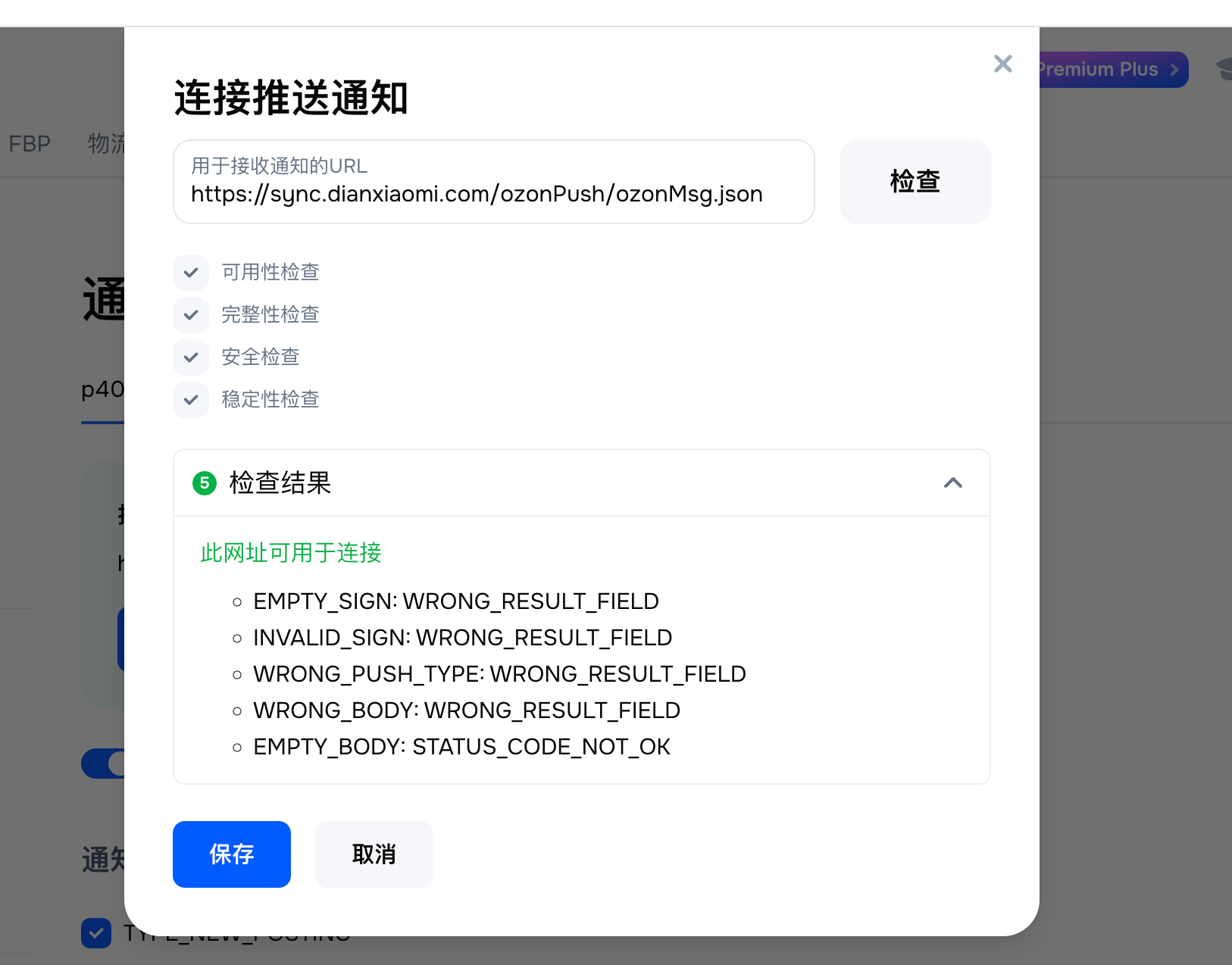Click the 完整性检查 checkmark icon

coord(191,315)
